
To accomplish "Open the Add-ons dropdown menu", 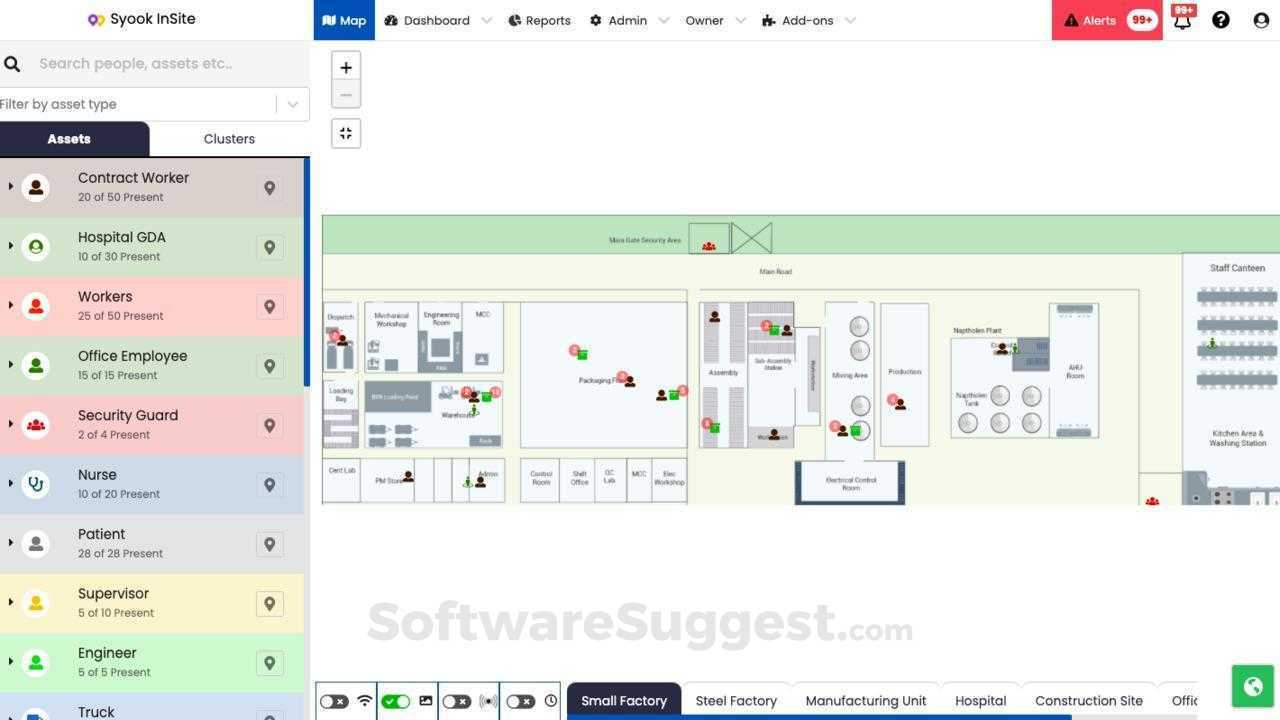I will [806, 20].
